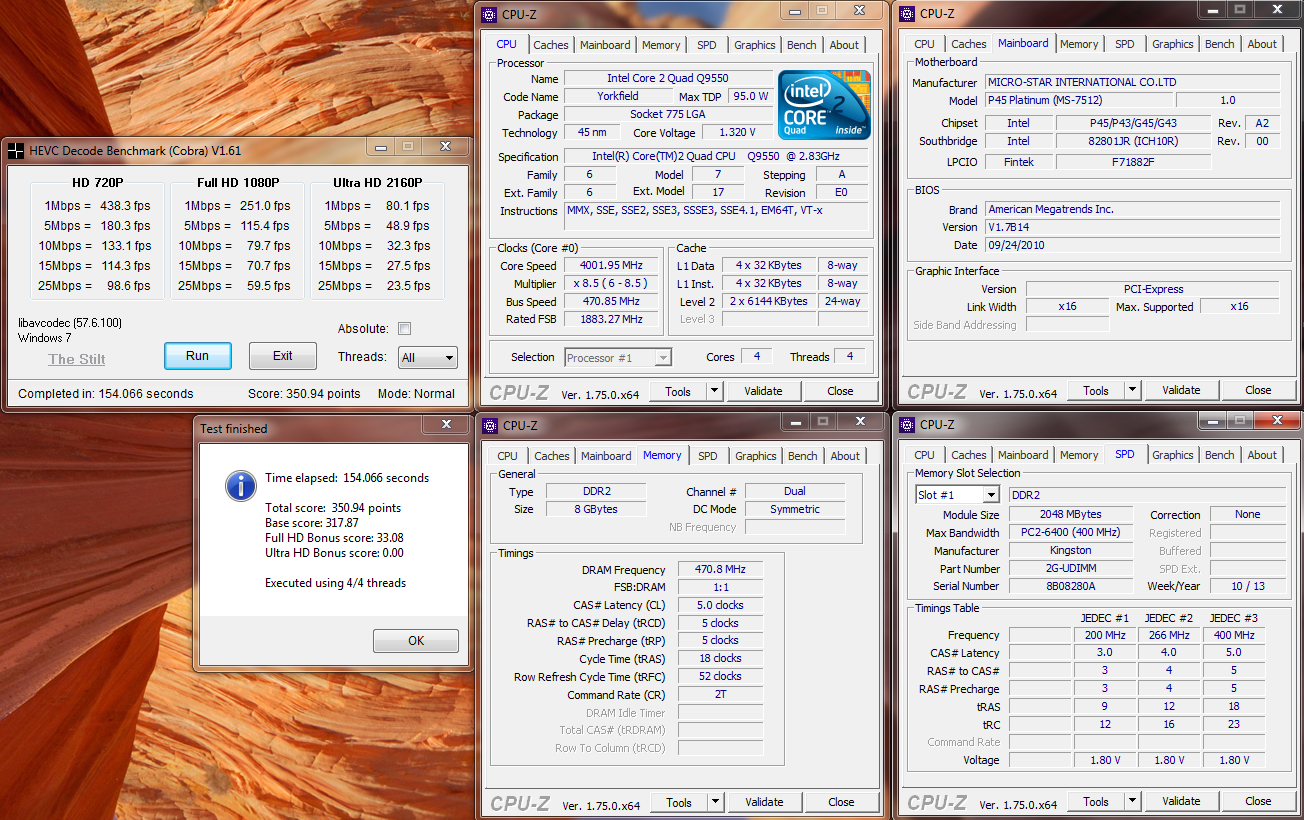
Task: Select Max Bandwidth PC2-6400 (400 MHz)
Action: [1070, 532]
